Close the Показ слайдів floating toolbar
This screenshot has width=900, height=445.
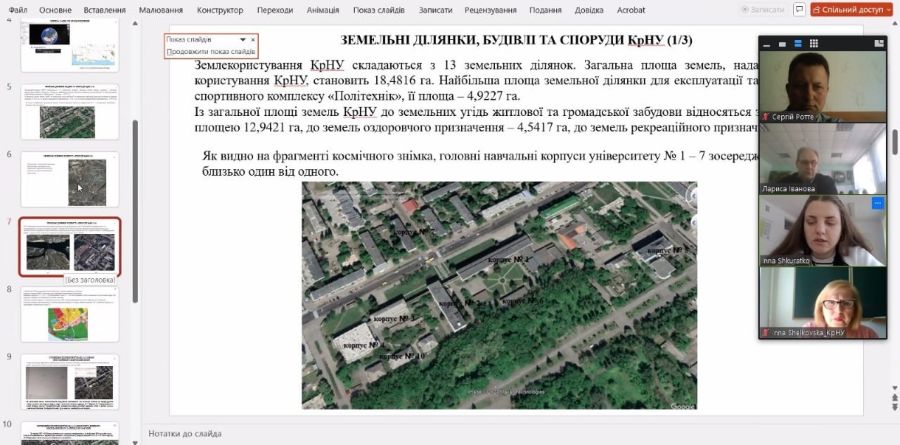(x=253, y=40)
